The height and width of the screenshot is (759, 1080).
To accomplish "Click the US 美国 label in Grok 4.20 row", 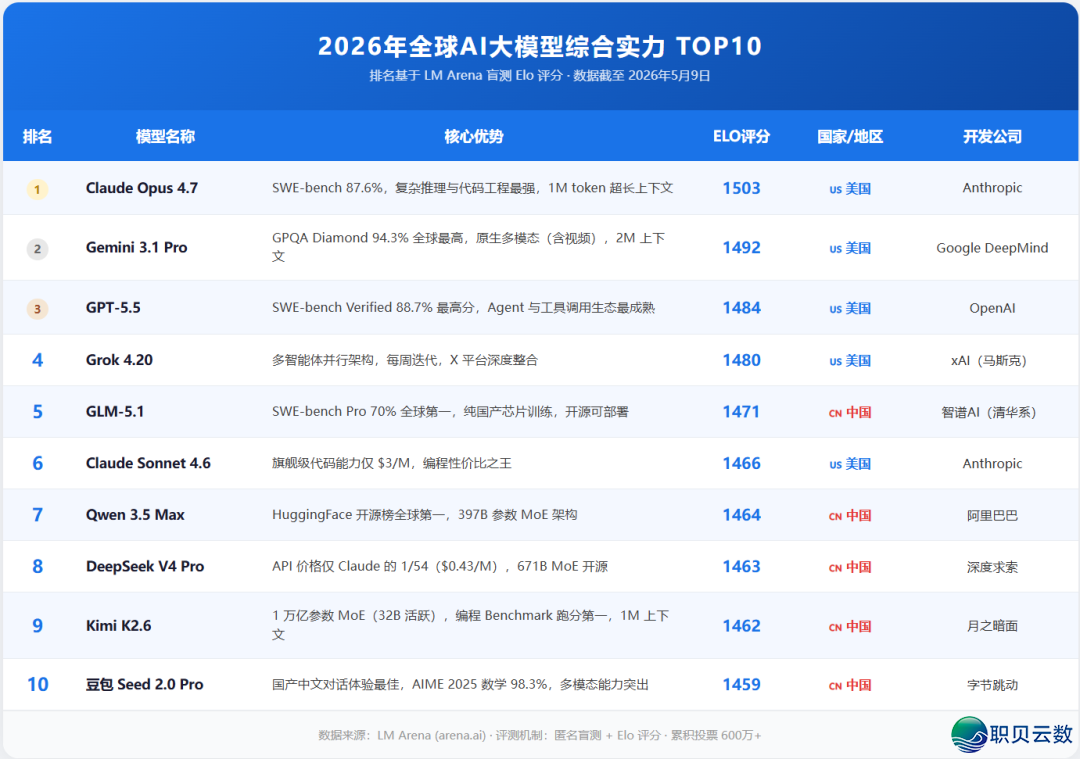I will (x=850, y=360).
